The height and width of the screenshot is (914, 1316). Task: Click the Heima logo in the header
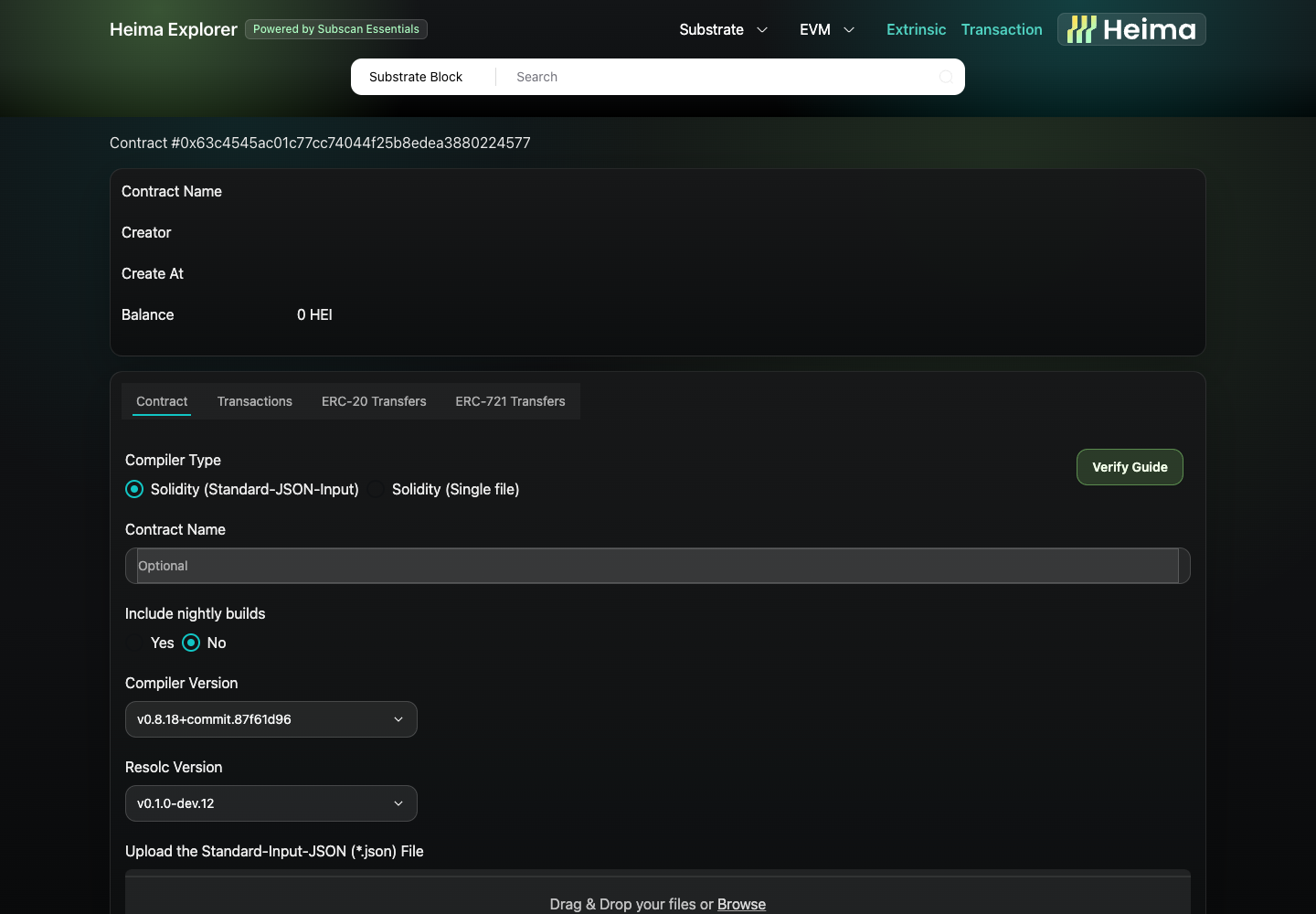click(x=1131, y=29)
